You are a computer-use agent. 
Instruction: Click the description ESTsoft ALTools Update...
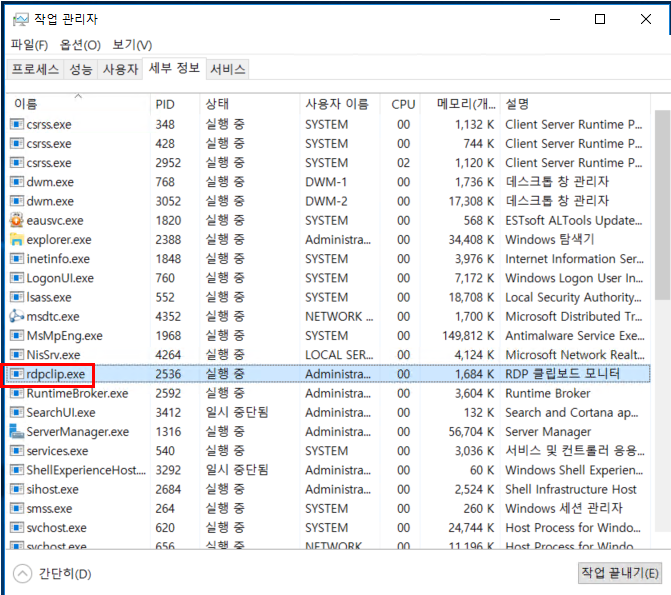pos(573,220)
